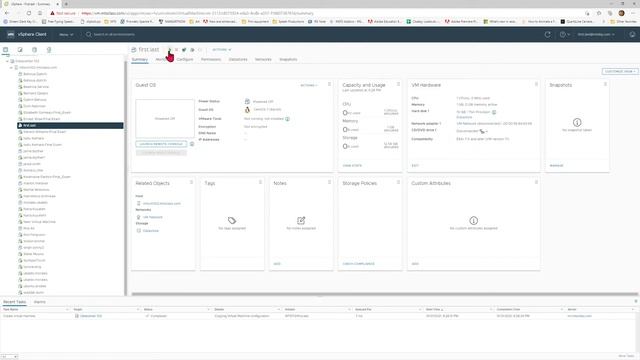Select the New Virtual Machine tree item

pyautogui.click(x=39, y=222)
